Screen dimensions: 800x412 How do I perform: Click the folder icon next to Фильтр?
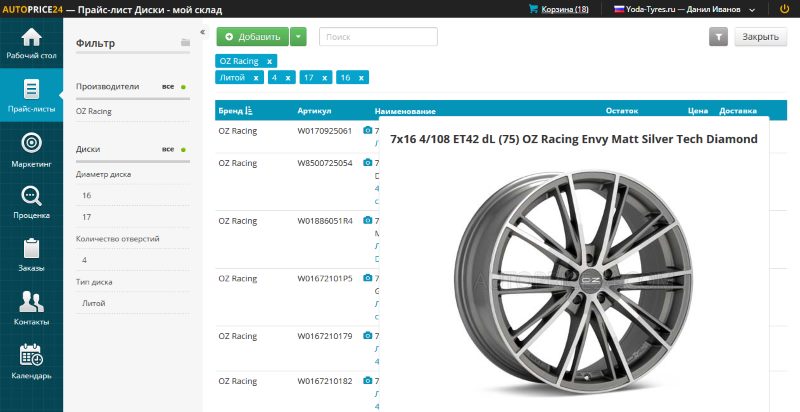coord(185,42)
